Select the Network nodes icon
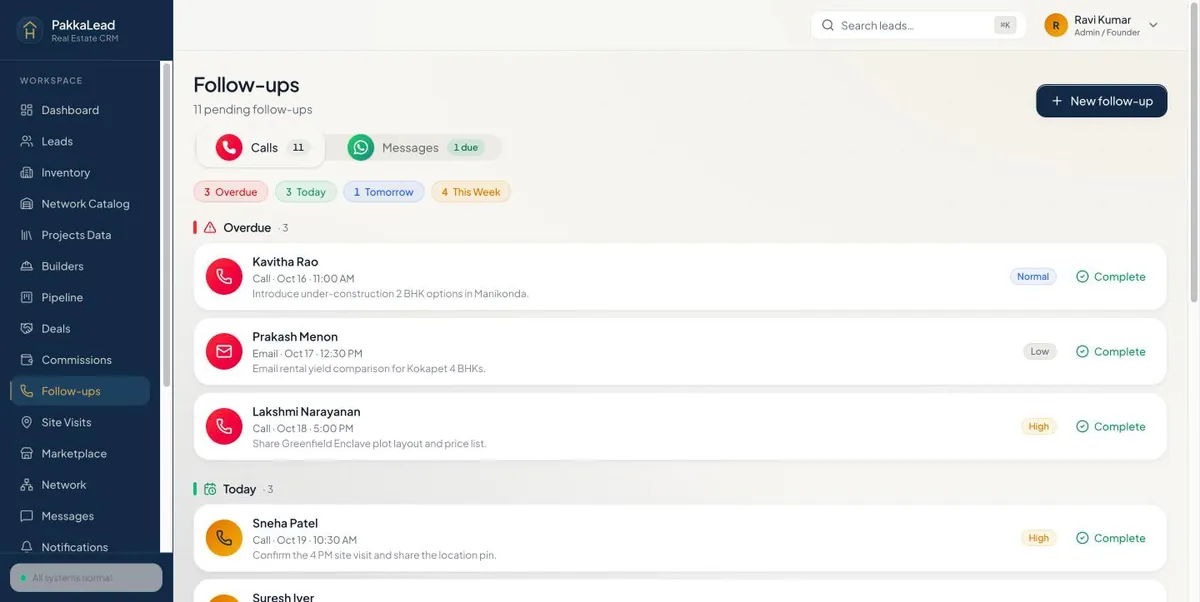The height and width of the screenshot is (602, 1200). click(27, 484)
